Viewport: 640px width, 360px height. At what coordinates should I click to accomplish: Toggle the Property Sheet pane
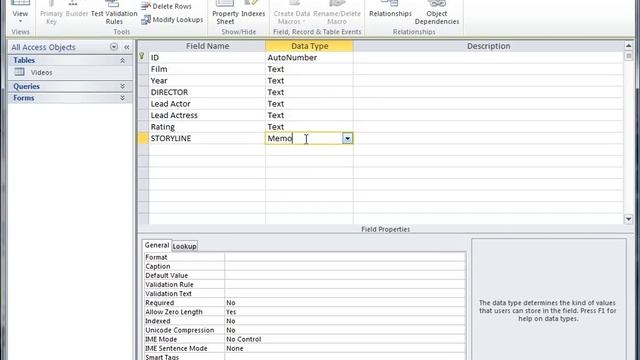[225, 13]
